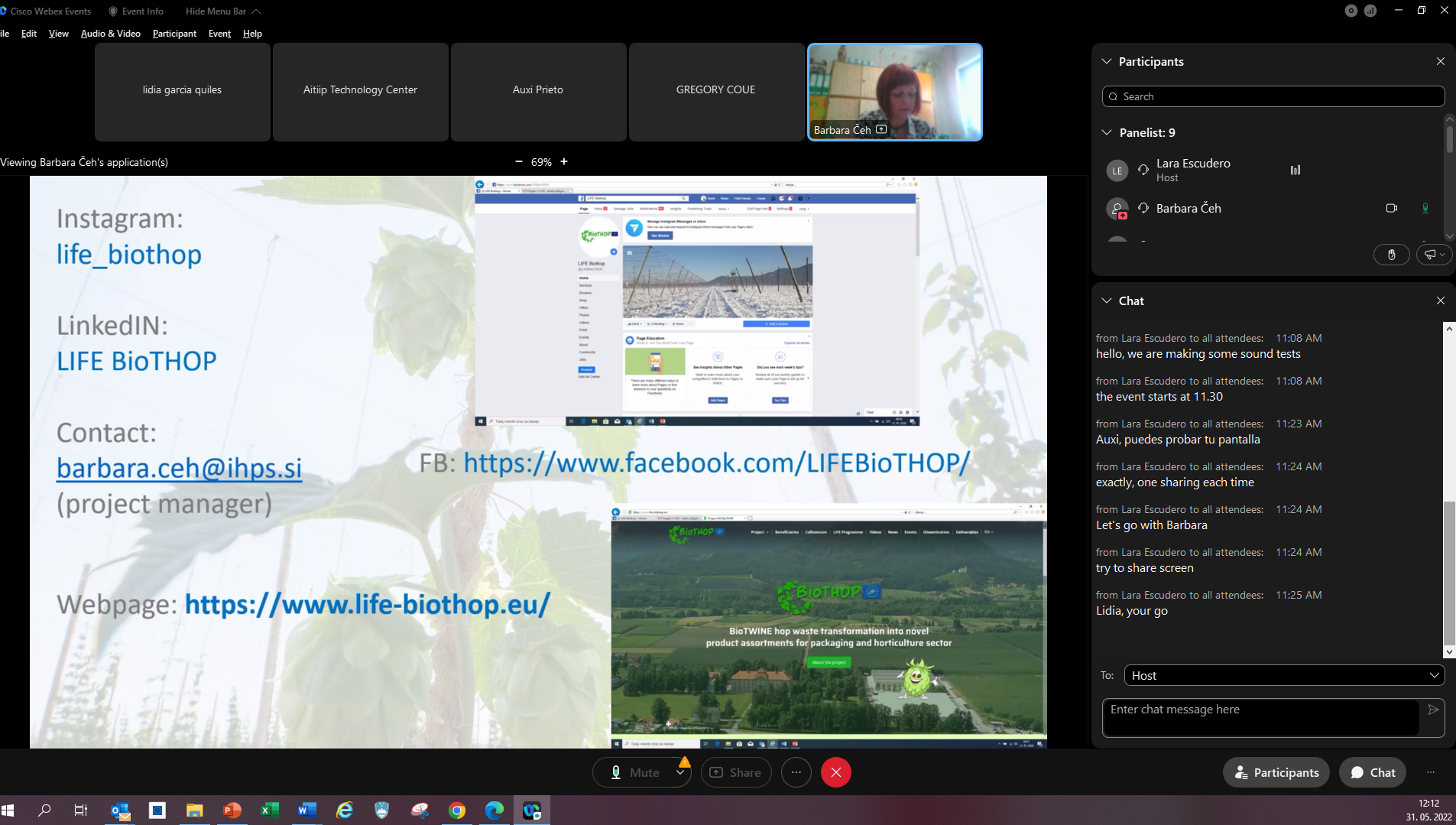Open Outlook from the taskbar
Image resolution: width=1456 pixels, height=825 pixels.
pos(120,810)
